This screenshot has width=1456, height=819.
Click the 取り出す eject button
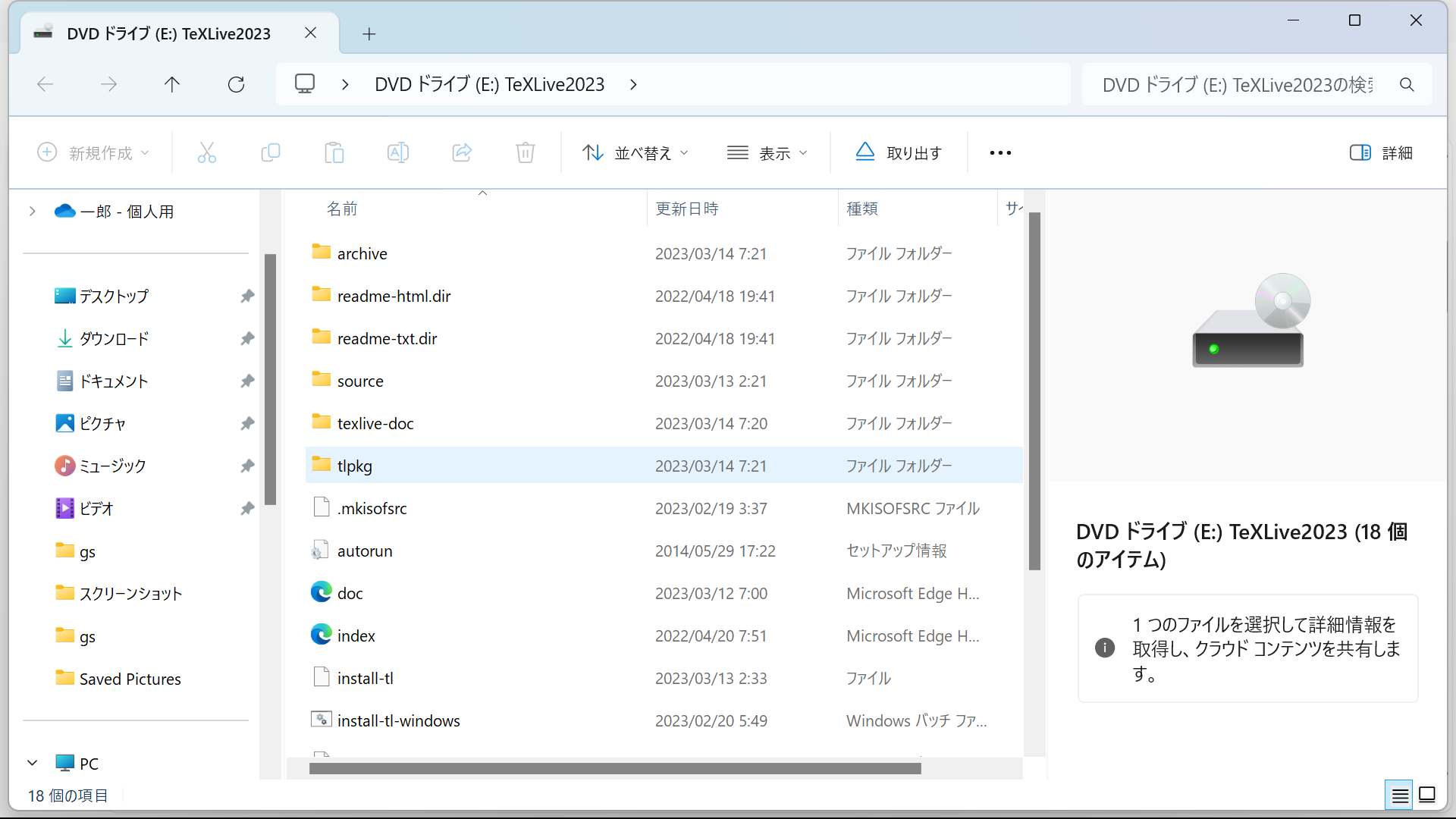click(899, 152)
